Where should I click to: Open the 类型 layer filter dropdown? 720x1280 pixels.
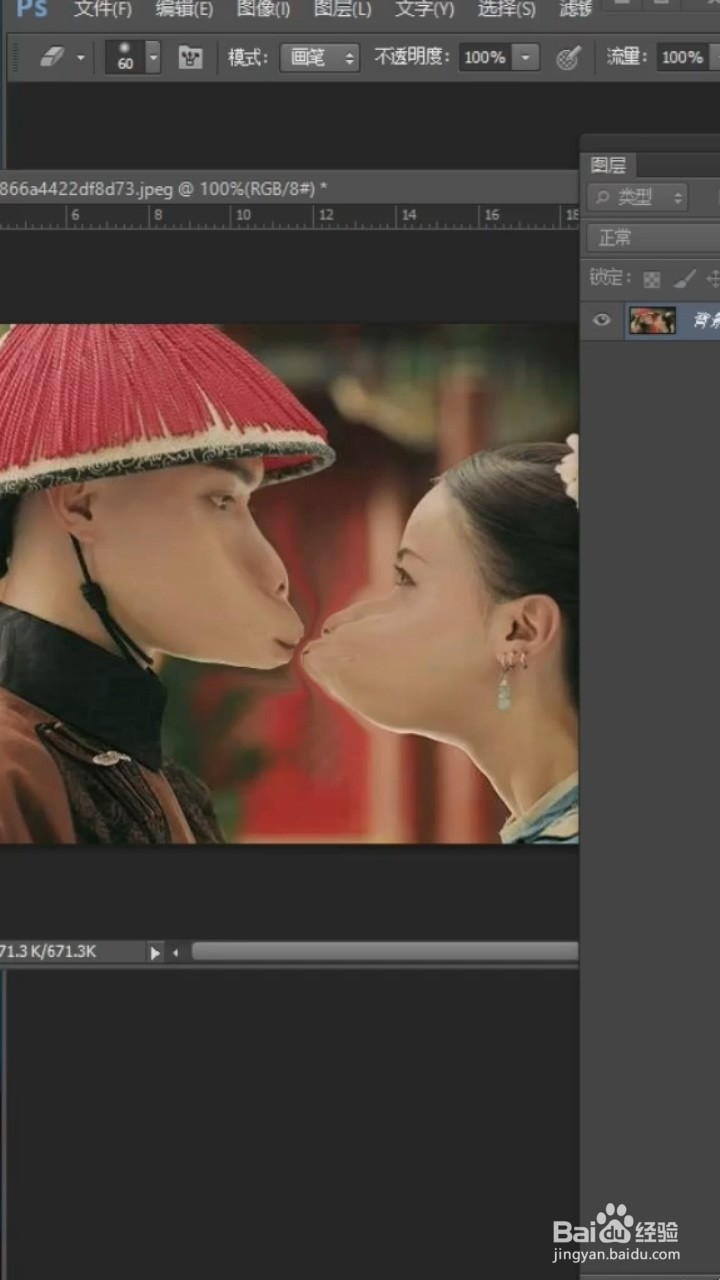pos(637,198)
